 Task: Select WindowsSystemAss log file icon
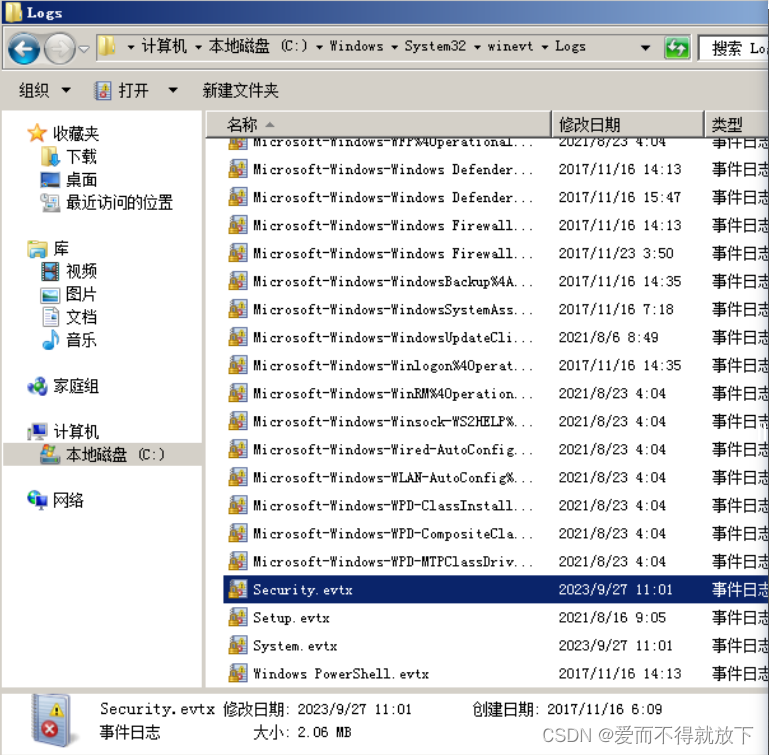point(238,309)
